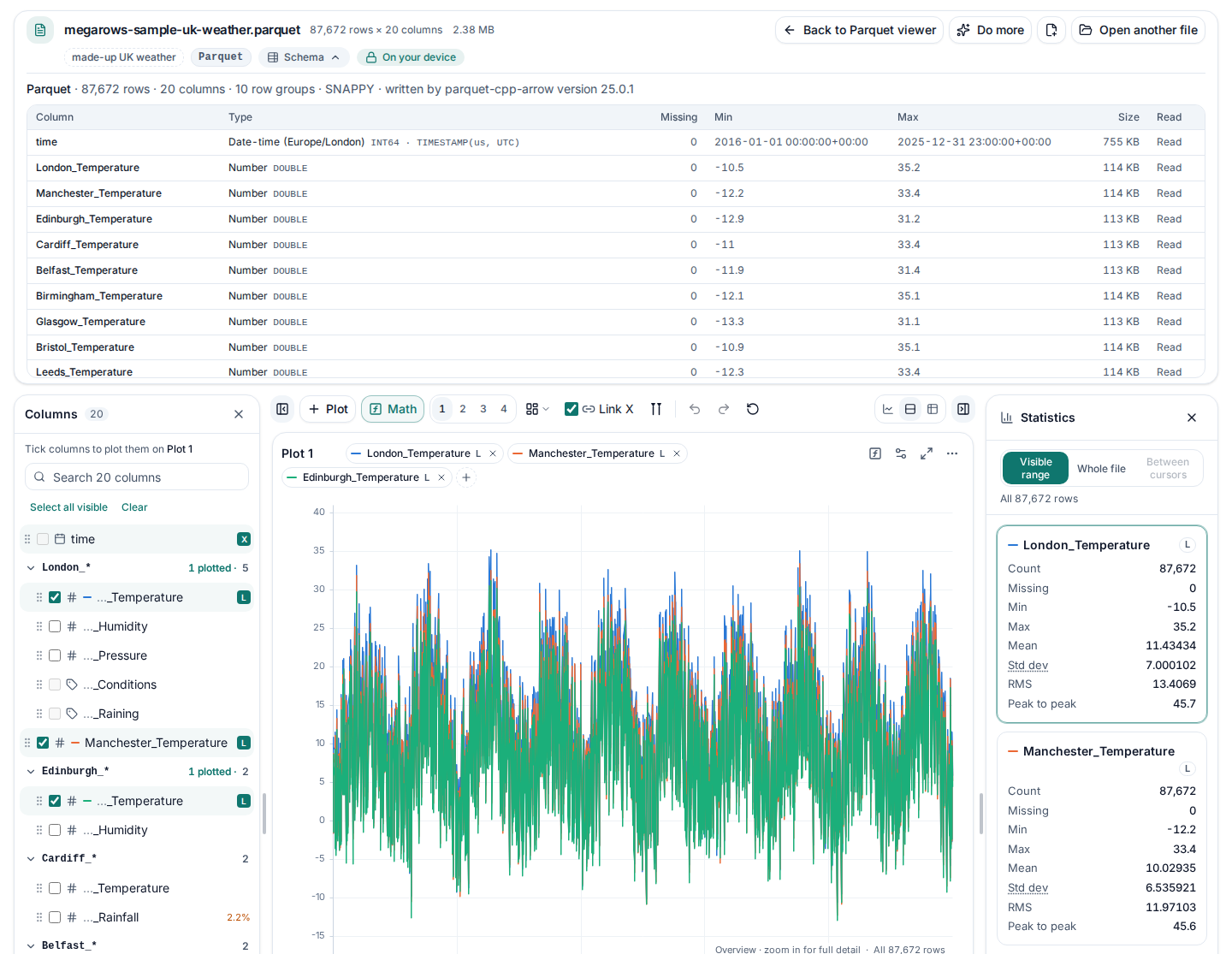Open Plot 1 settings sliders icon

point(901,453)
